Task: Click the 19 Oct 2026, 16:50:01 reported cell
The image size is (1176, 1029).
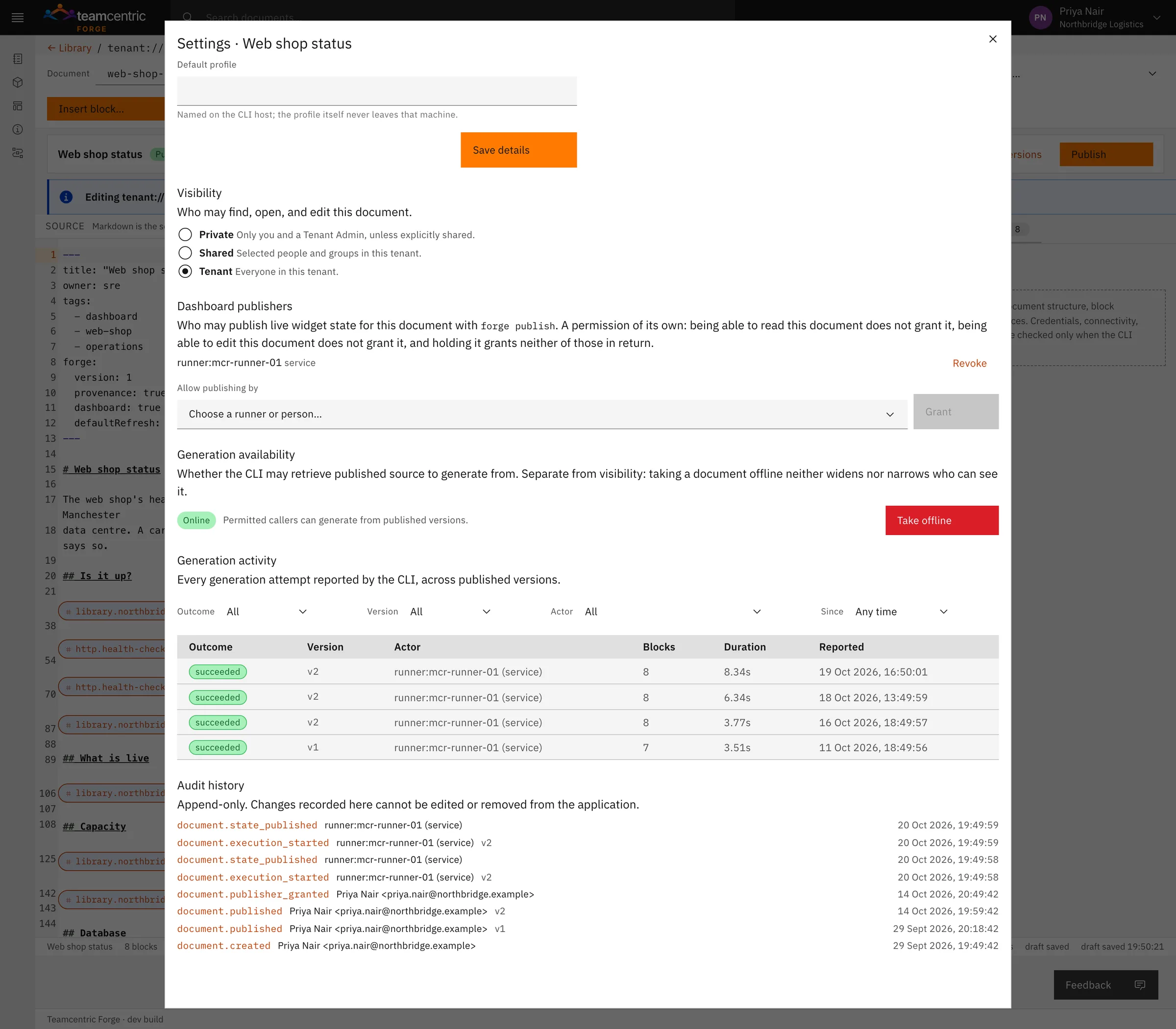Action: pyautogui.click(x=873, y=672)
